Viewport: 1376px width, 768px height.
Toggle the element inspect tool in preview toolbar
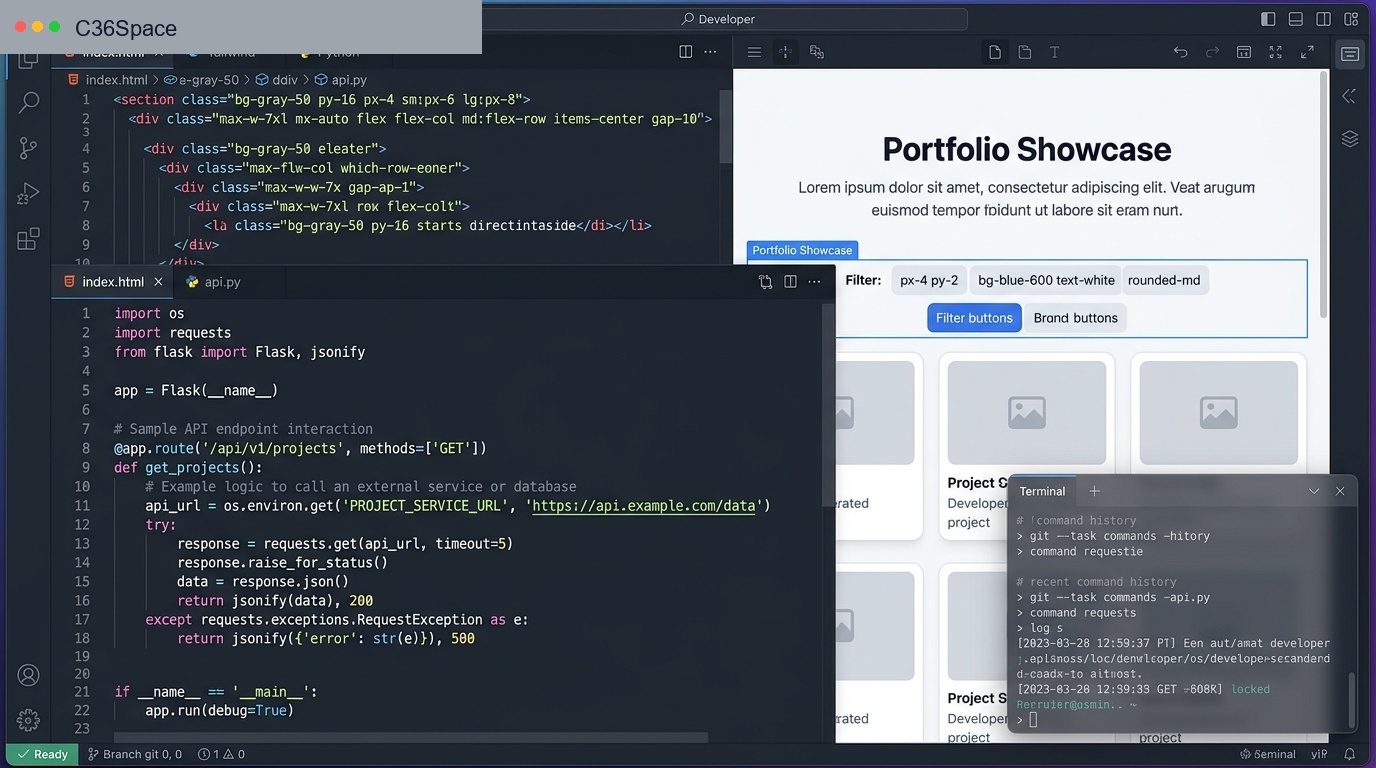point(786,52)
